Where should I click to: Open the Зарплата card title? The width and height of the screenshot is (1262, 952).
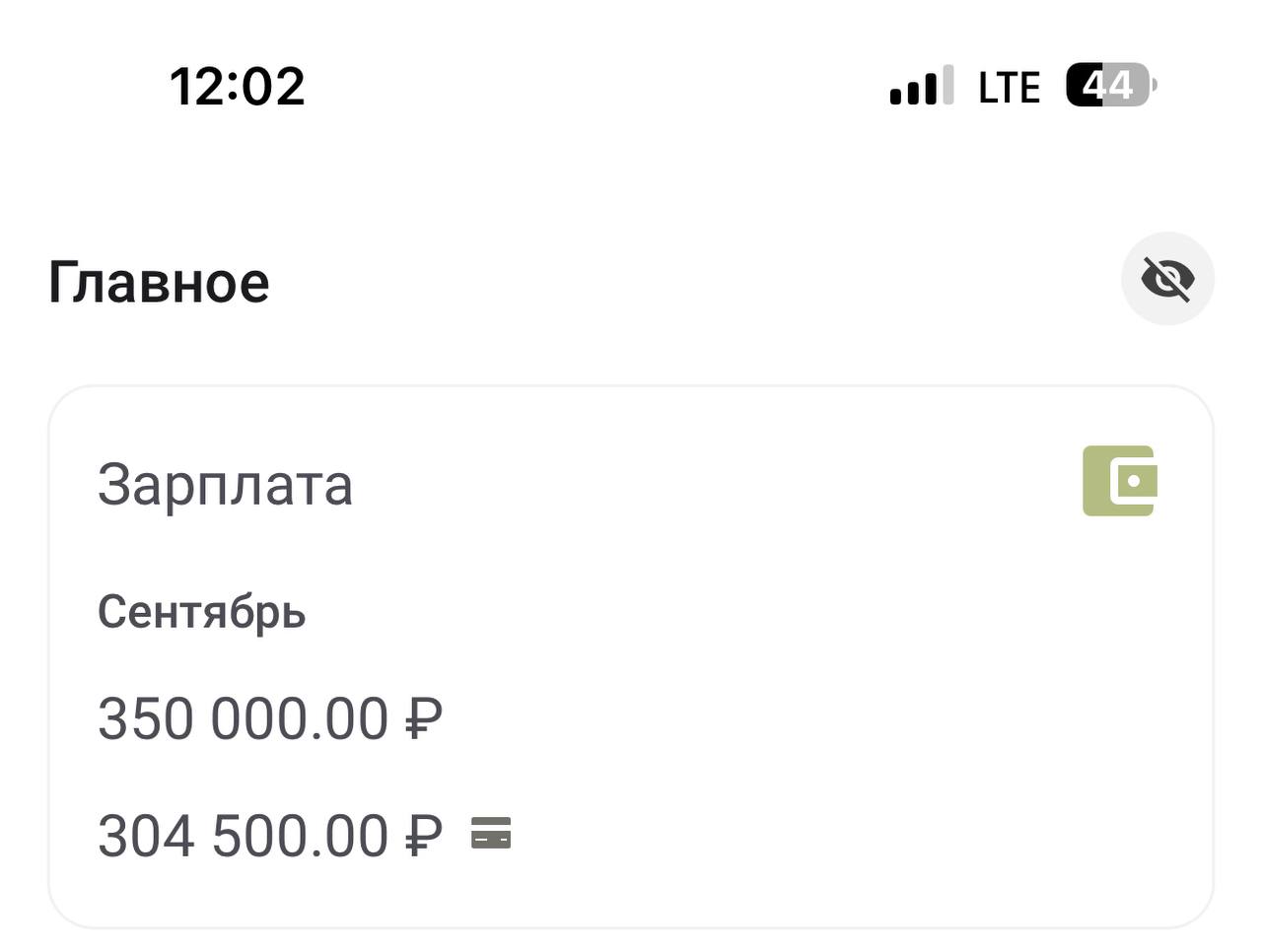click(x=225, y=485)
